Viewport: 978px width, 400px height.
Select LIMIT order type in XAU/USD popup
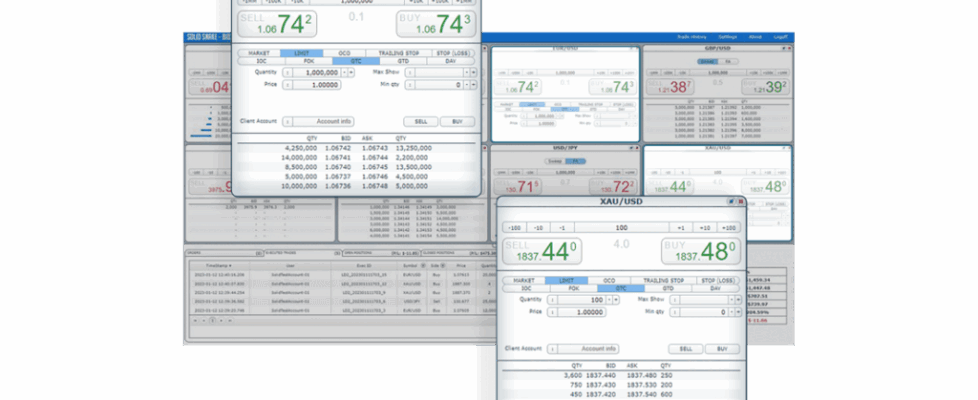(x=566, y=281)
